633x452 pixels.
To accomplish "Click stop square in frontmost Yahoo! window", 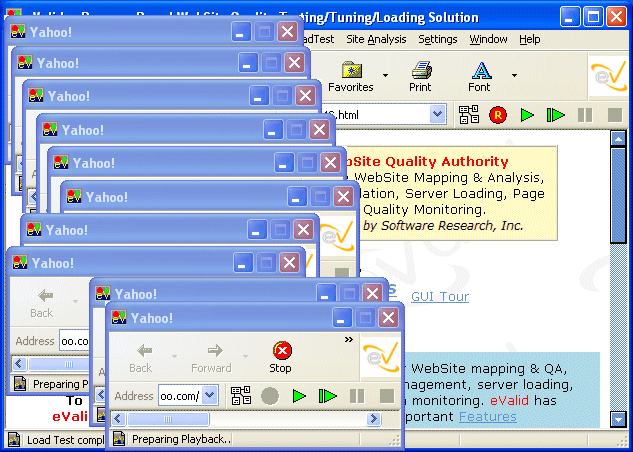I will [387, 396].
